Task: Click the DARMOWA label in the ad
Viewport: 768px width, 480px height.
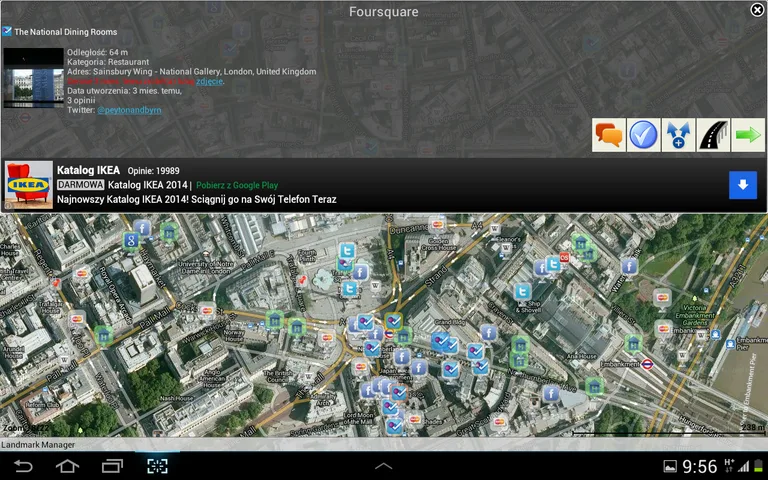Action: click(x=81, y=185)
